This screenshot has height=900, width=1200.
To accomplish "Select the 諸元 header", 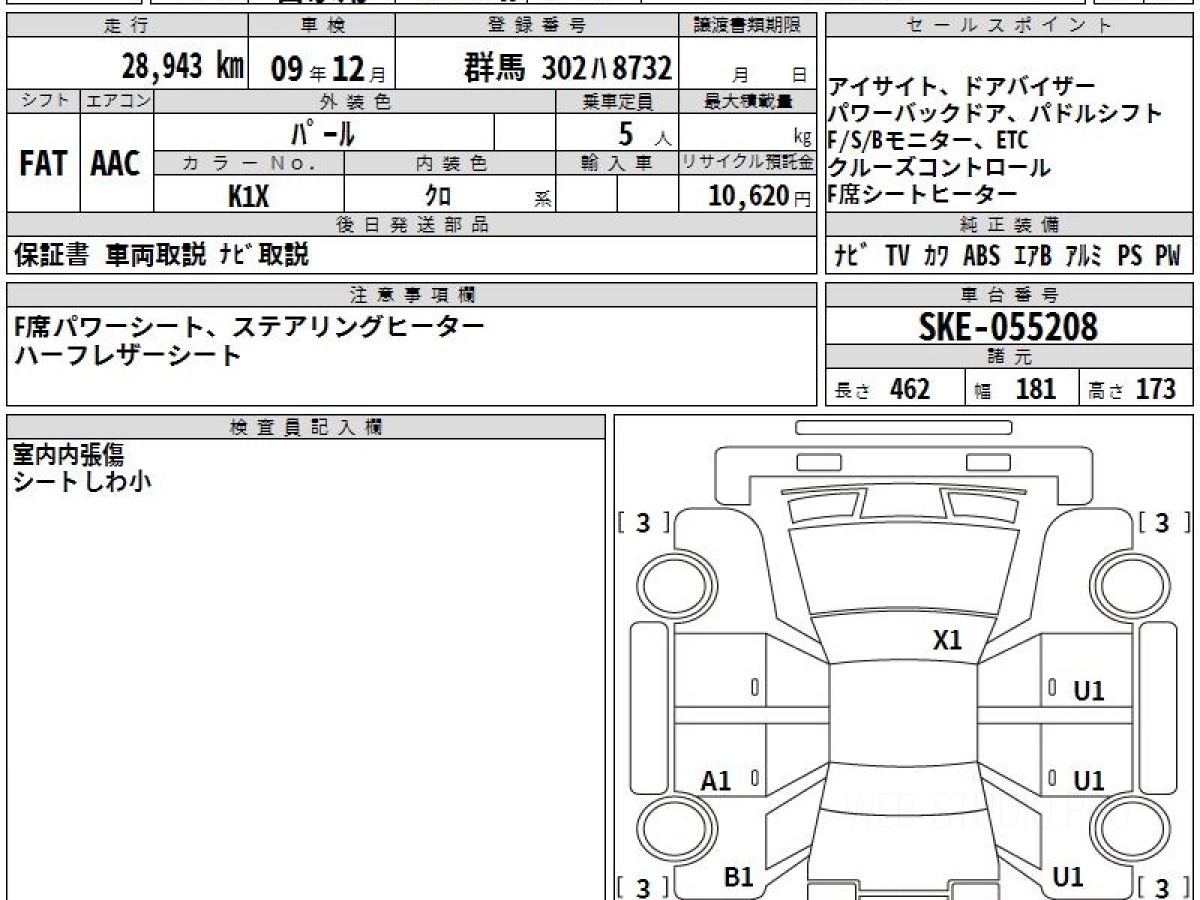I will 1010,357.
